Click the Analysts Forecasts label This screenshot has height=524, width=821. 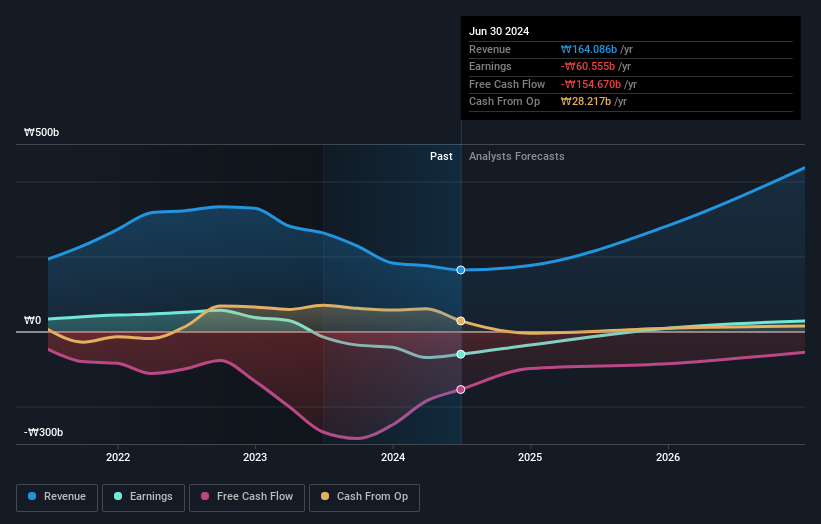517,157
